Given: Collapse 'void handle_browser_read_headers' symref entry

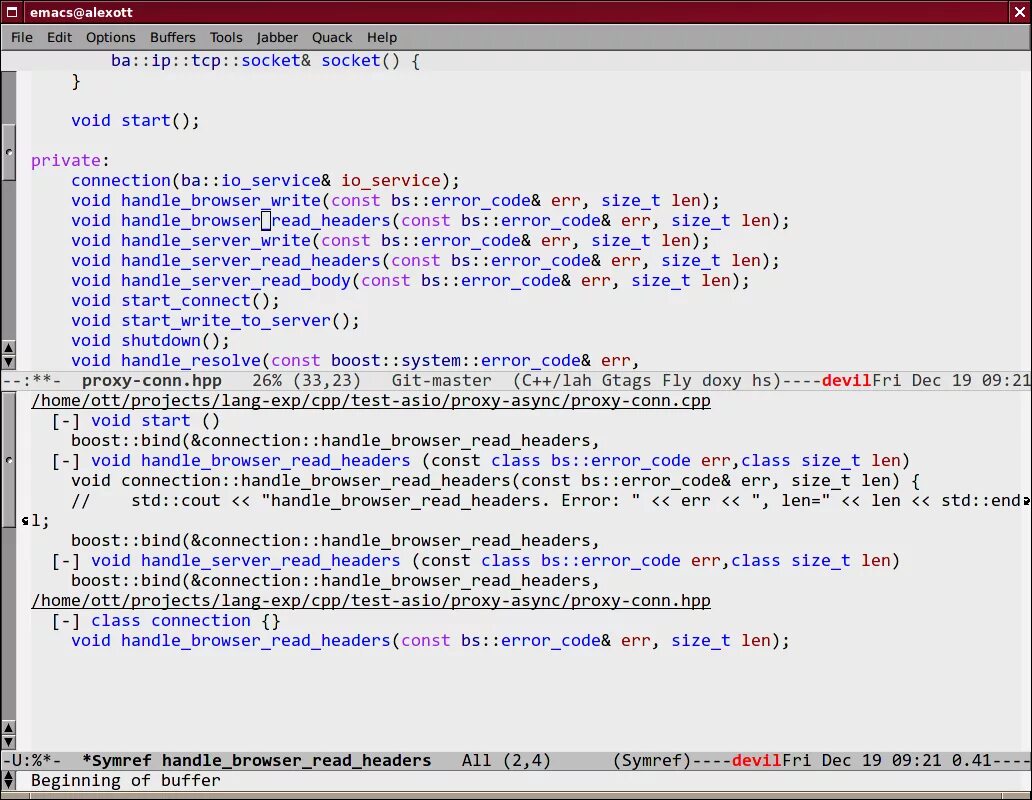Looking at the screenshot, I should [66, 461].
